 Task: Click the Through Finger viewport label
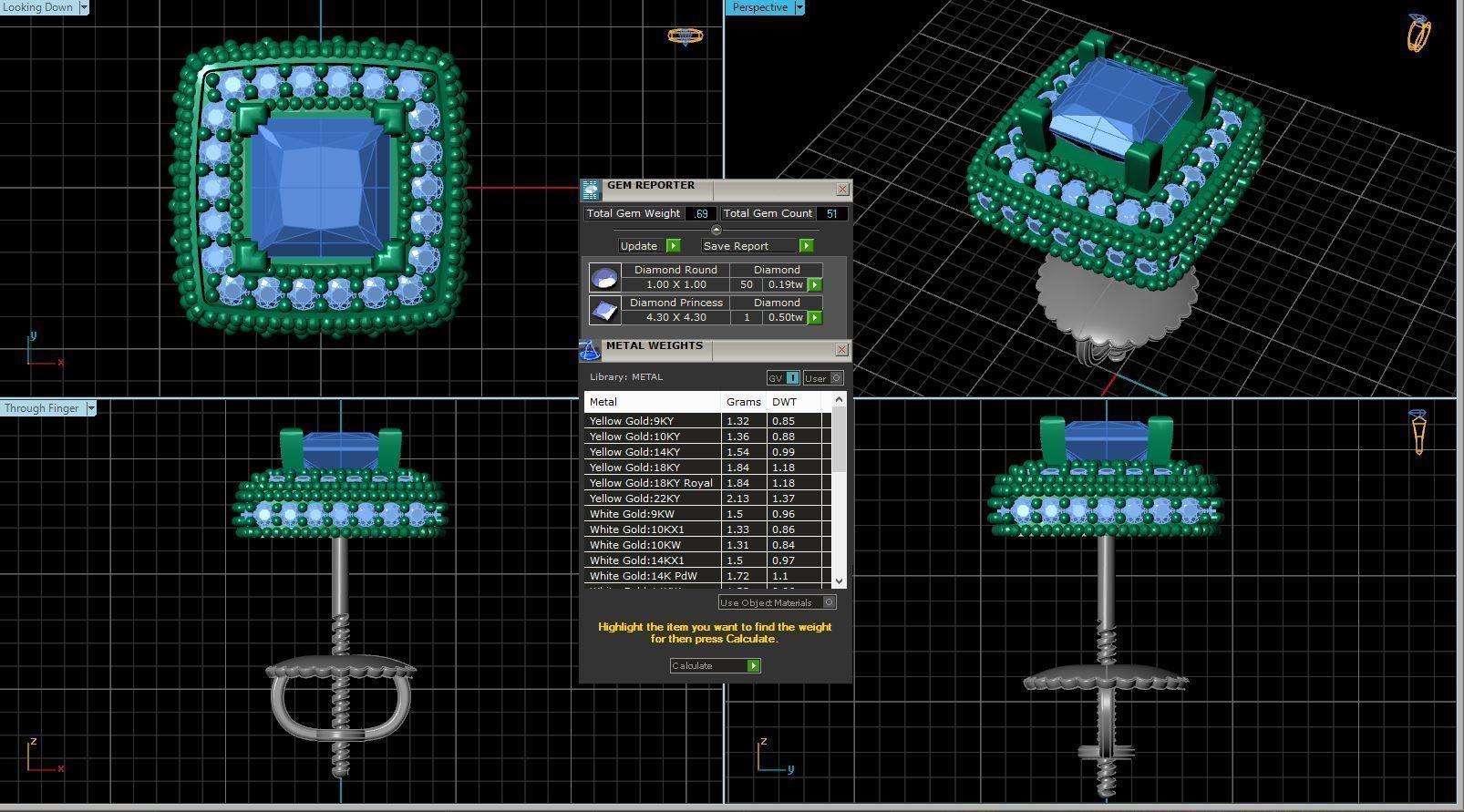[x=42, y=408]
